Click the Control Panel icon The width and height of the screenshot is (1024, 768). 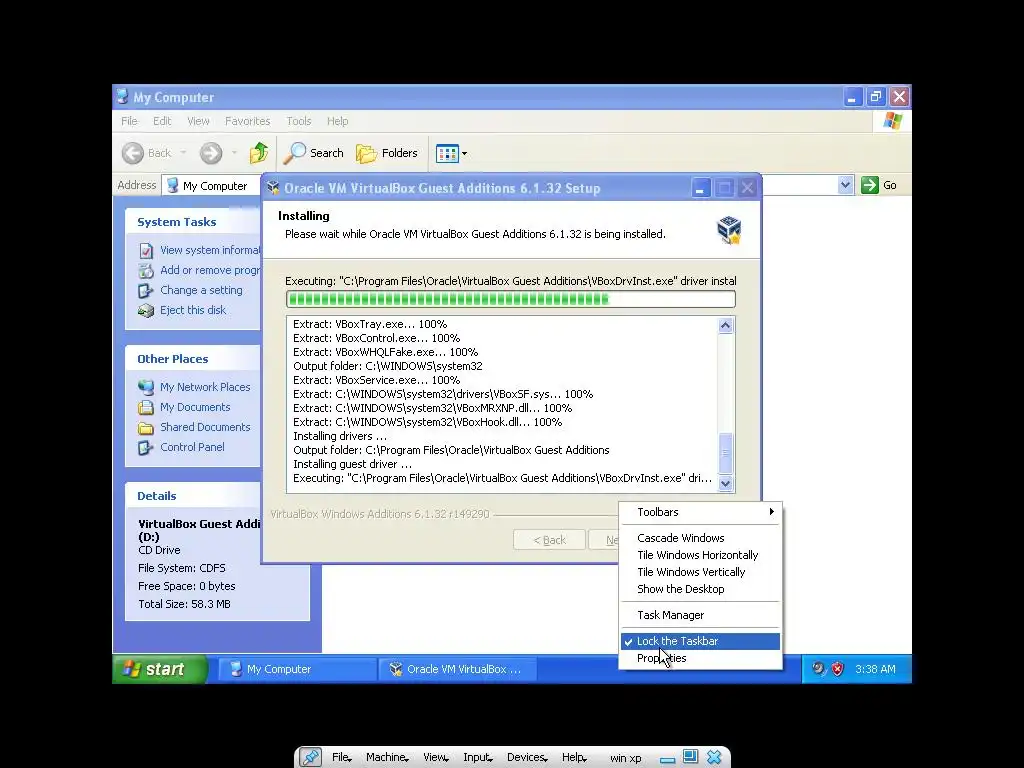pyautogui.click(x=146, y=448)
